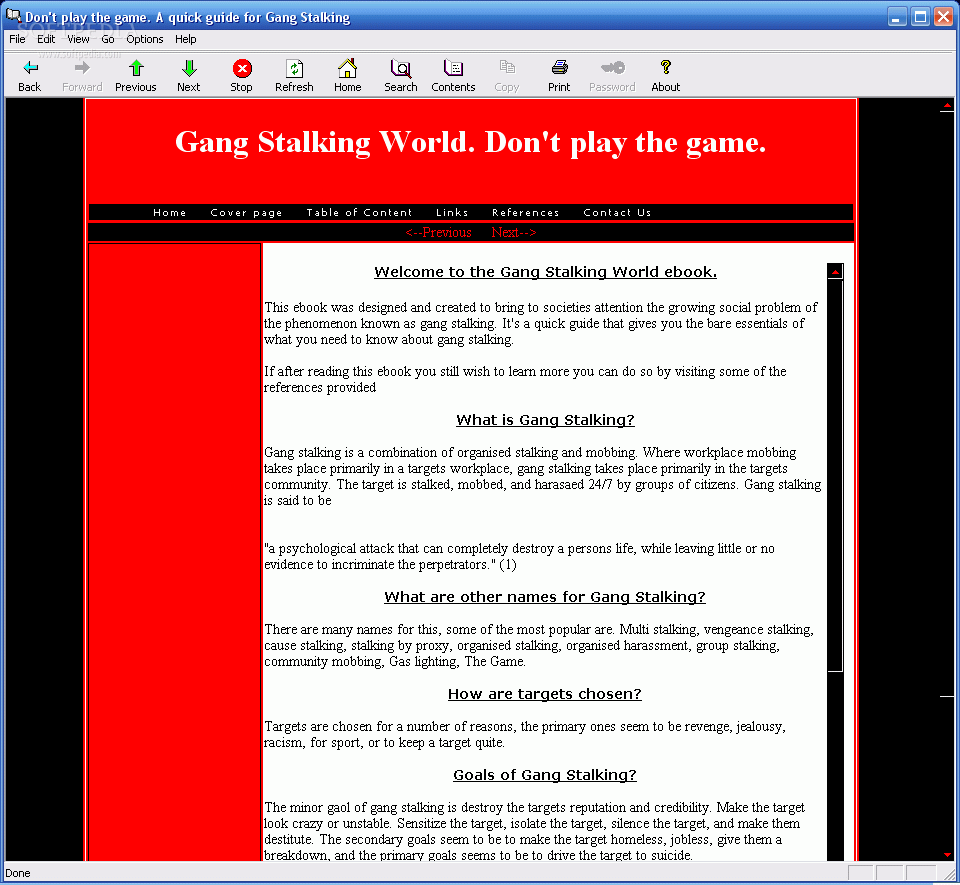Visit the Links page in the nav bar

[452, 212]
